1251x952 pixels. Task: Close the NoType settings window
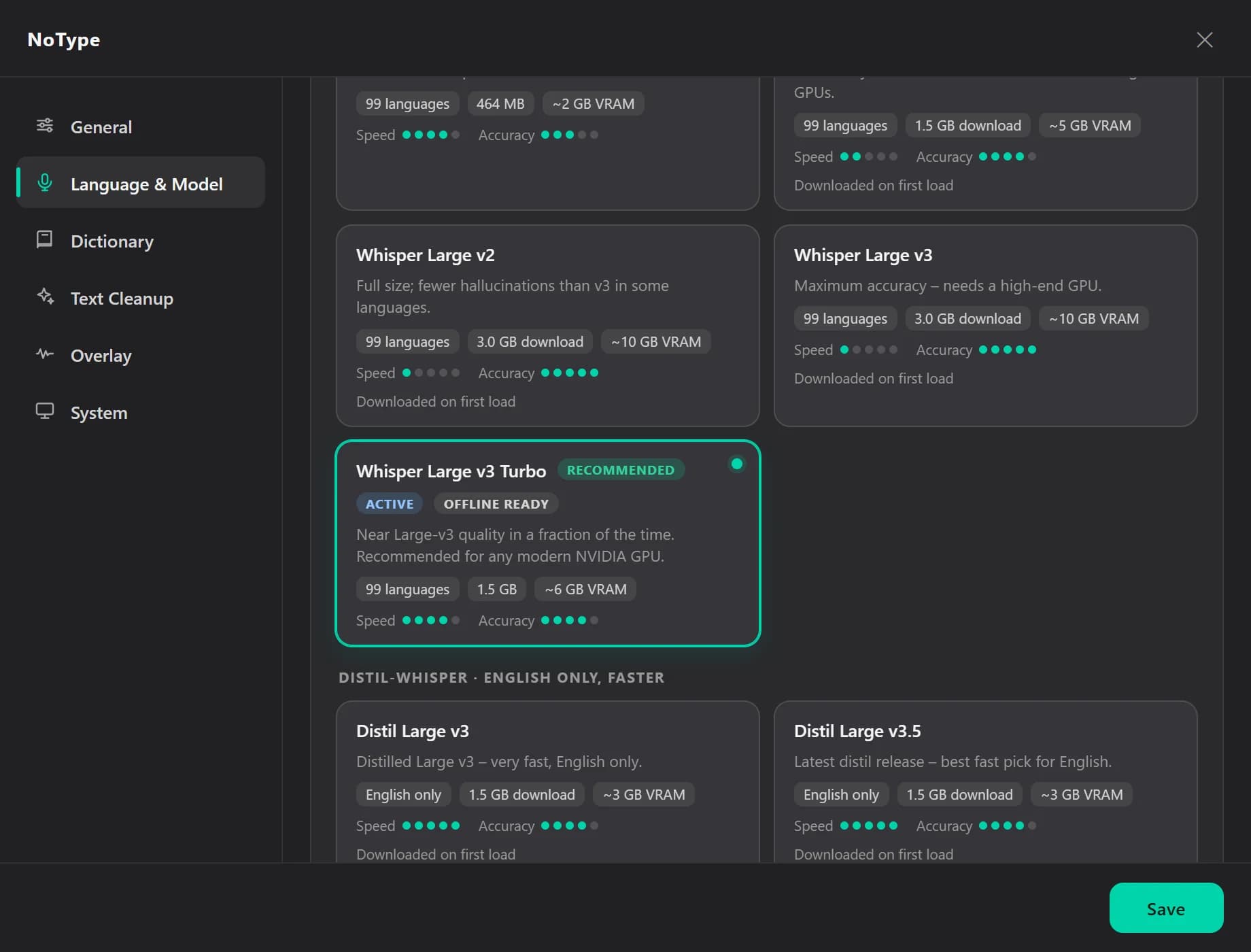point(1204,39)
